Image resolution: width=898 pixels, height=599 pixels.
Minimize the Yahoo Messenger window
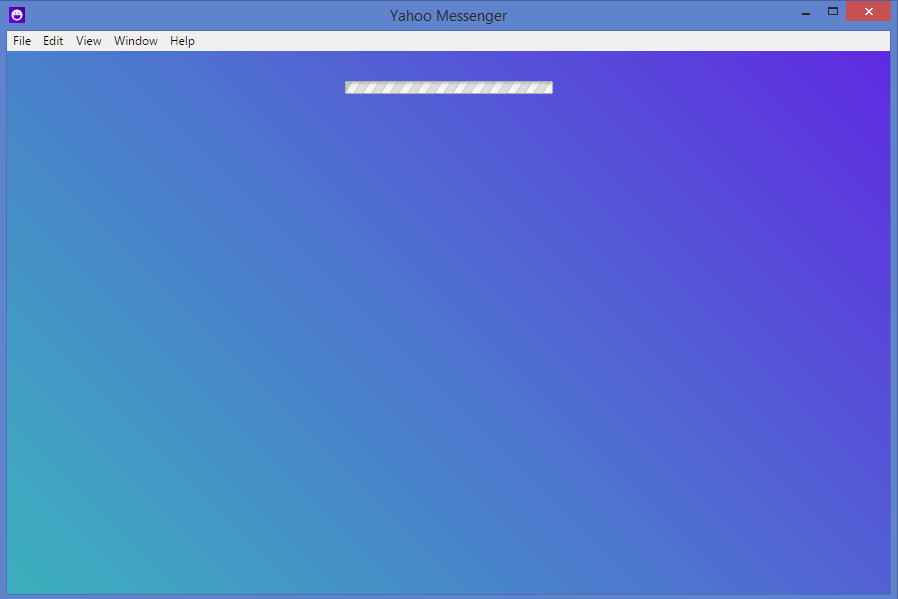coord(806,12)
